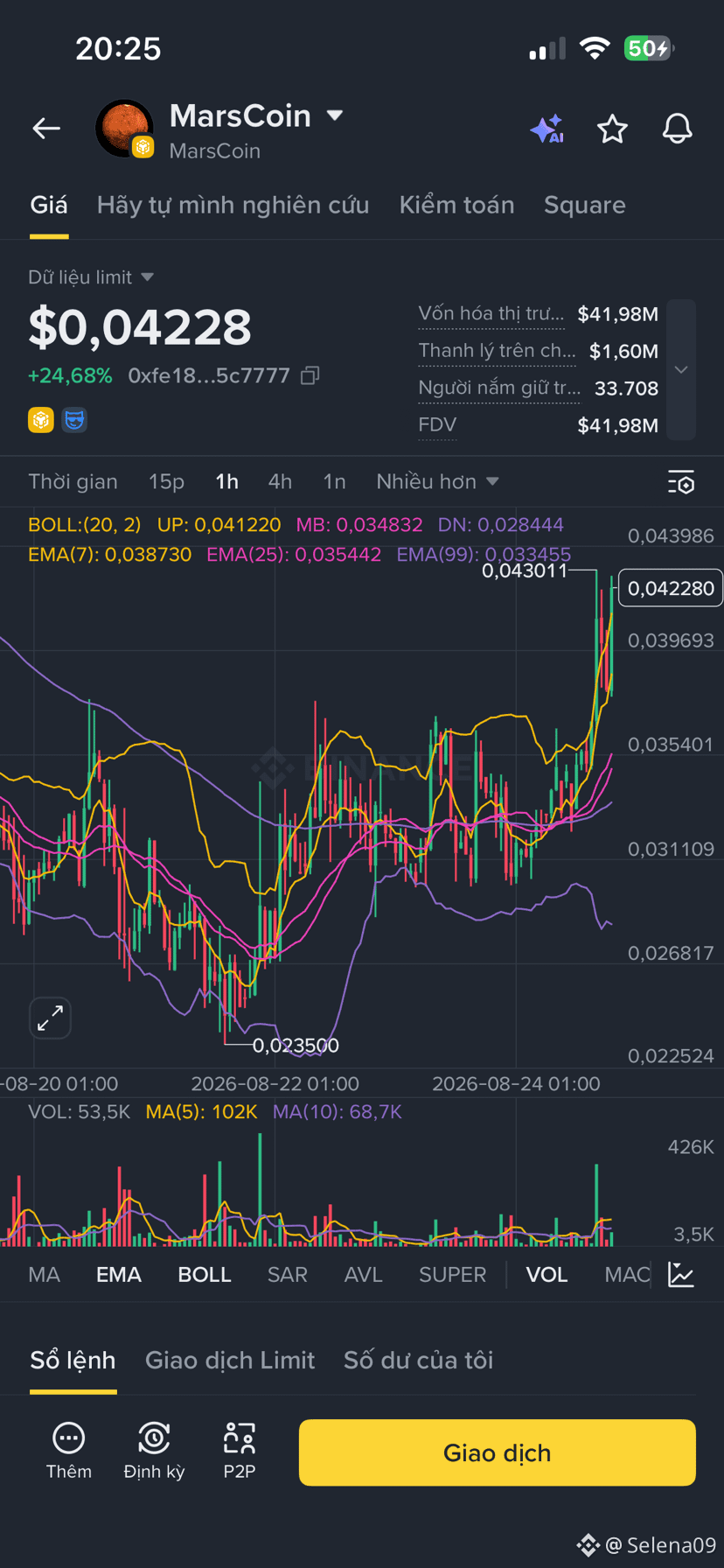Tap contract address 0xfe18...5c7777
Screen dimensions: 724x1568
click(x=209, y=375)
